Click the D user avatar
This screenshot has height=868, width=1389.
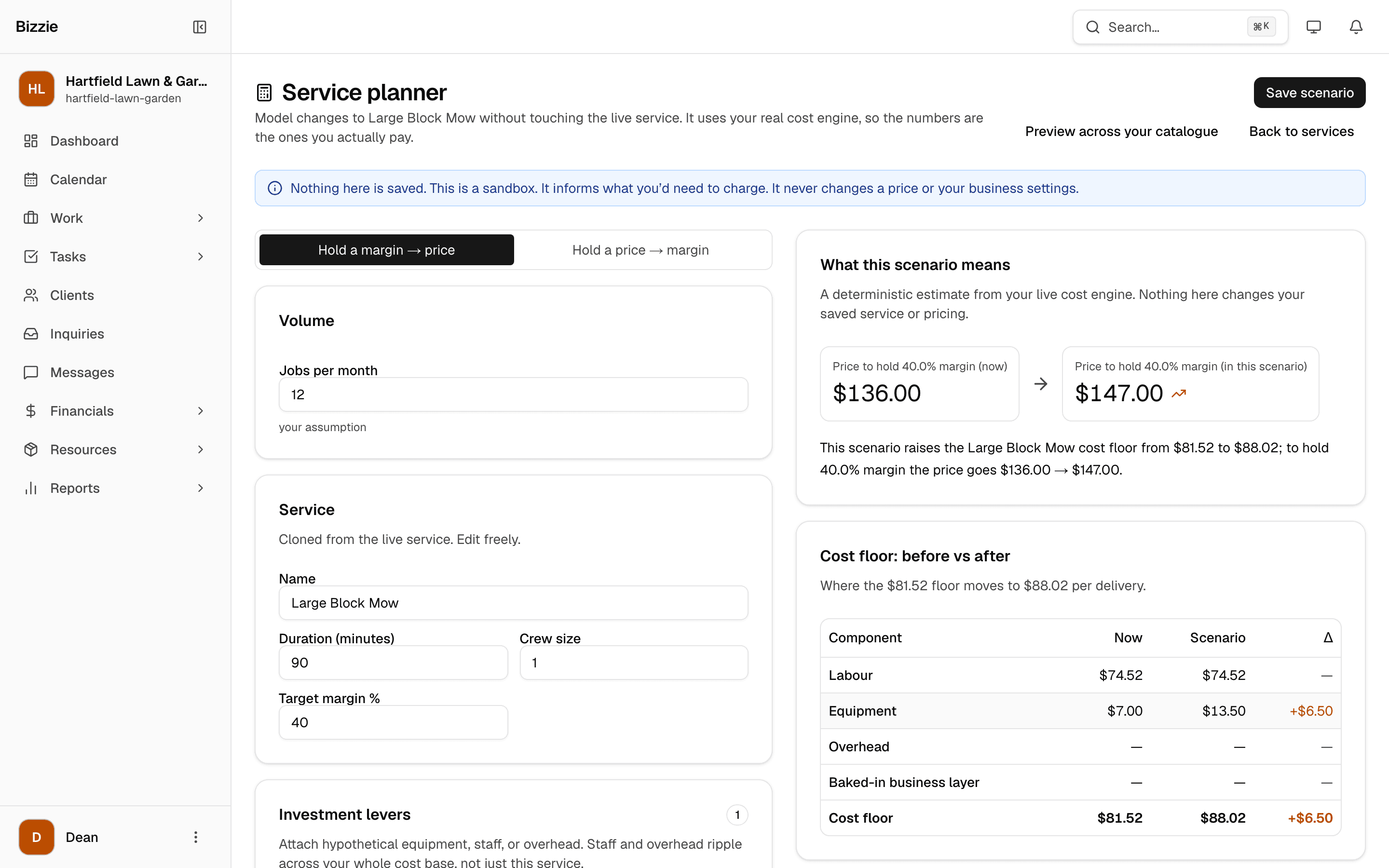click(37, 837)
